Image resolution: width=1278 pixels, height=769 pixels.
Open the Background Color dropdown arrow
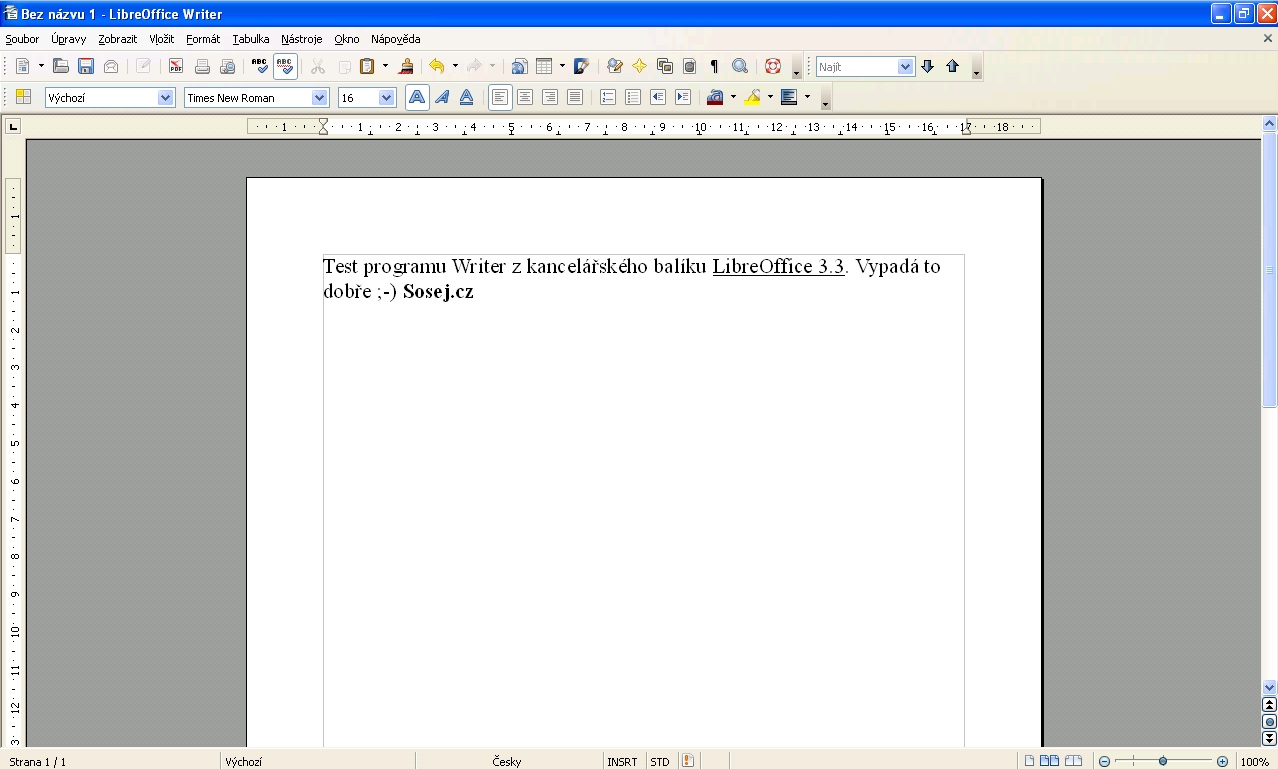(x=807, y=98)
